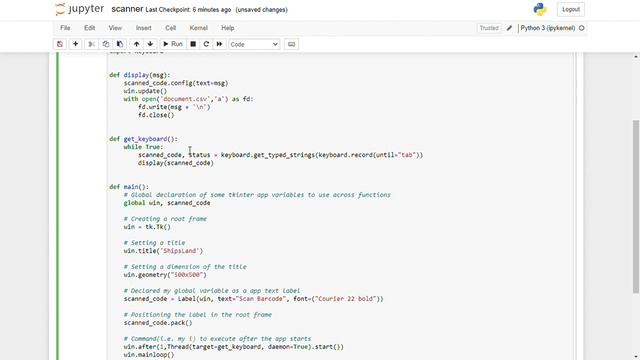Image resolution: width=640 pixels, height=360 pixels.
Task: Move selected cell up arrow
Action: [136, 44]
